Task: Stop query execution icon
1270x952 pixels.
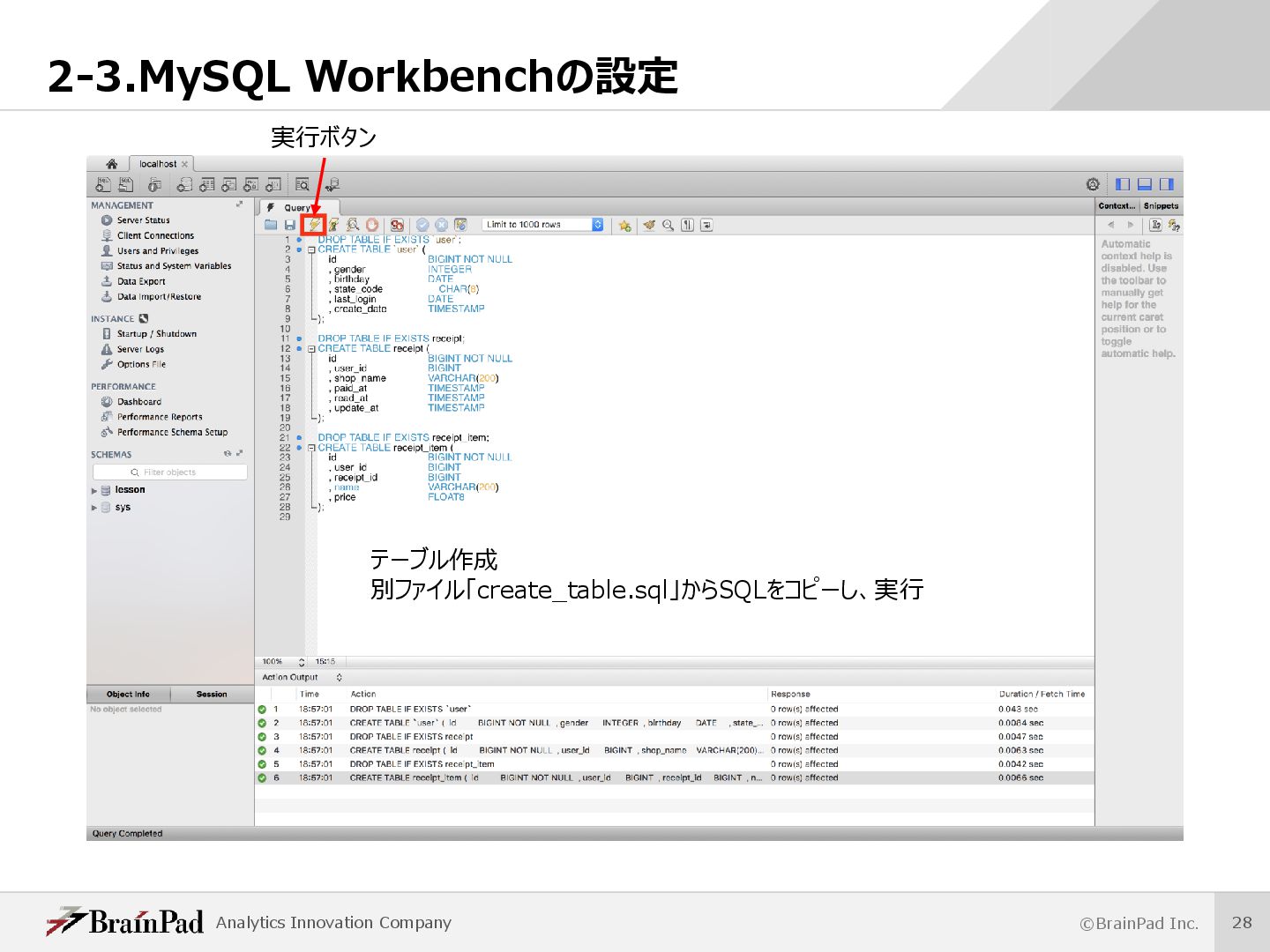Action: 372,225
